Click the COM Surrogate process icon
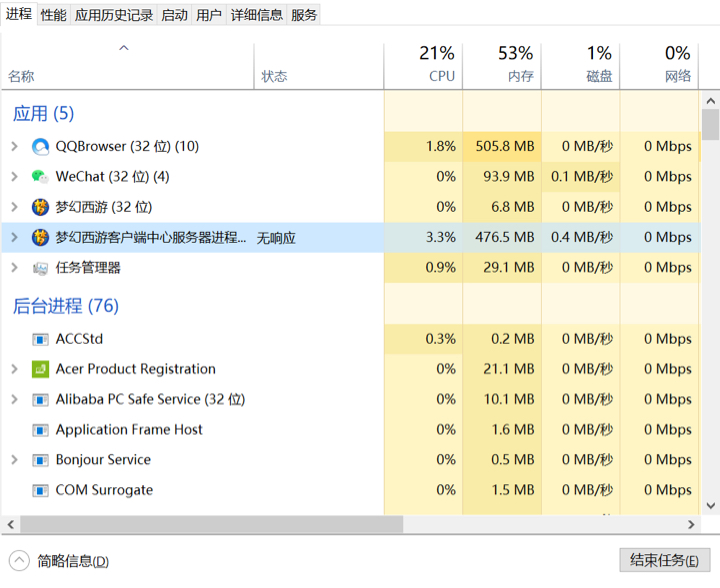Image resolution: width=720 pixels, height=588 pixels. [40, 490]
